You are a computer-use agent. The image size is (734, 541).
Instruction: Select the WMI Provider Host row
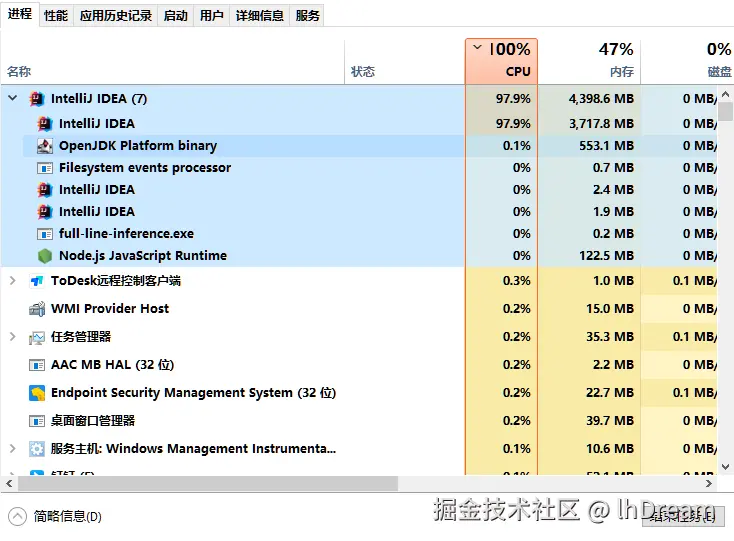click(x=359, y=309)
